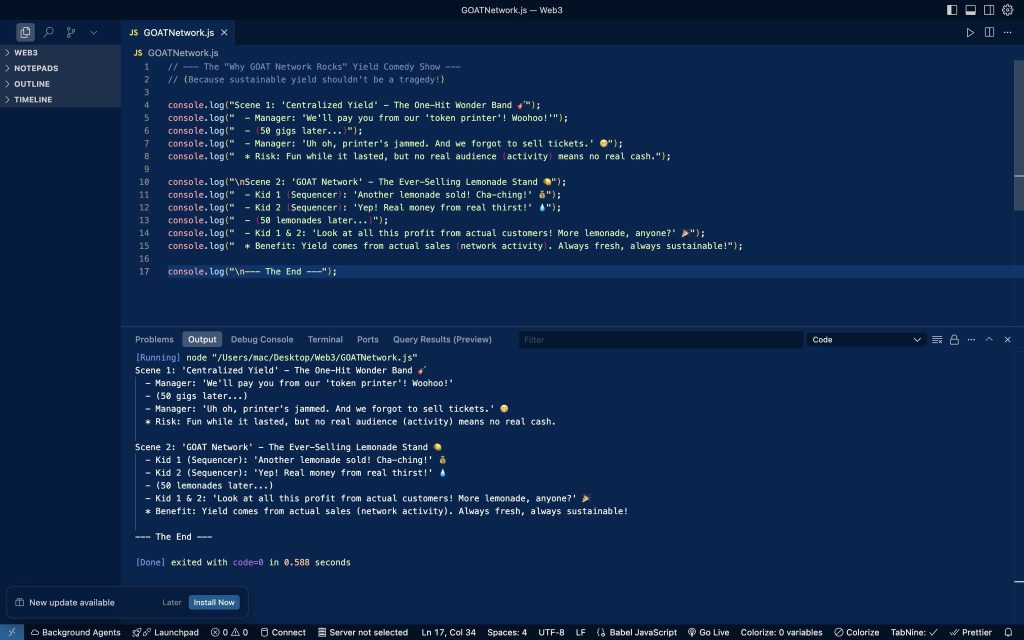Viewport: 1024px width, 640px height.
Task: Switch to the Debug Console tab
Action: coord(262,340)
